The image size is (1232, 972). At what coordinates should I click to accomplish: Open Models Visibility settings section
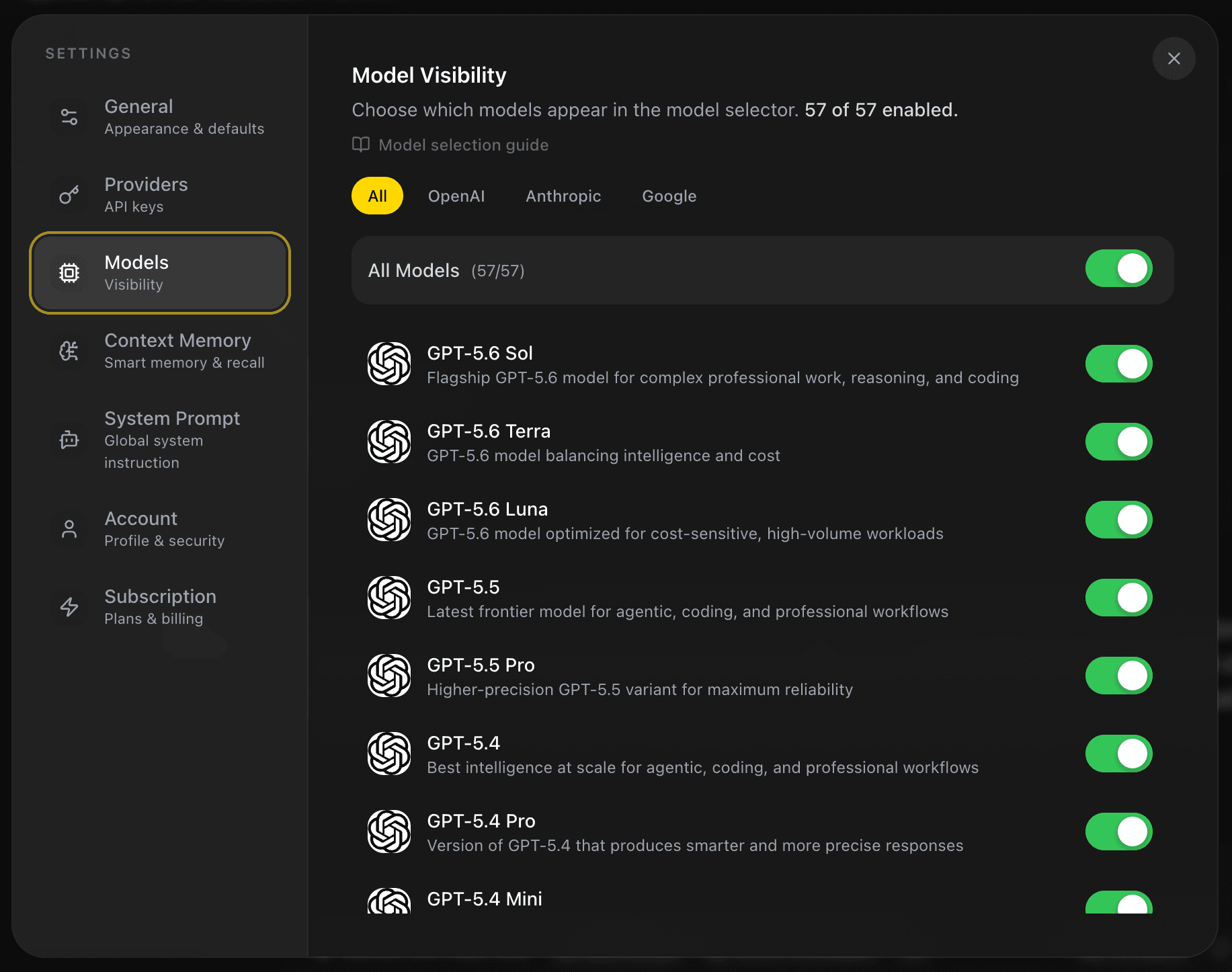coord(160,273)
